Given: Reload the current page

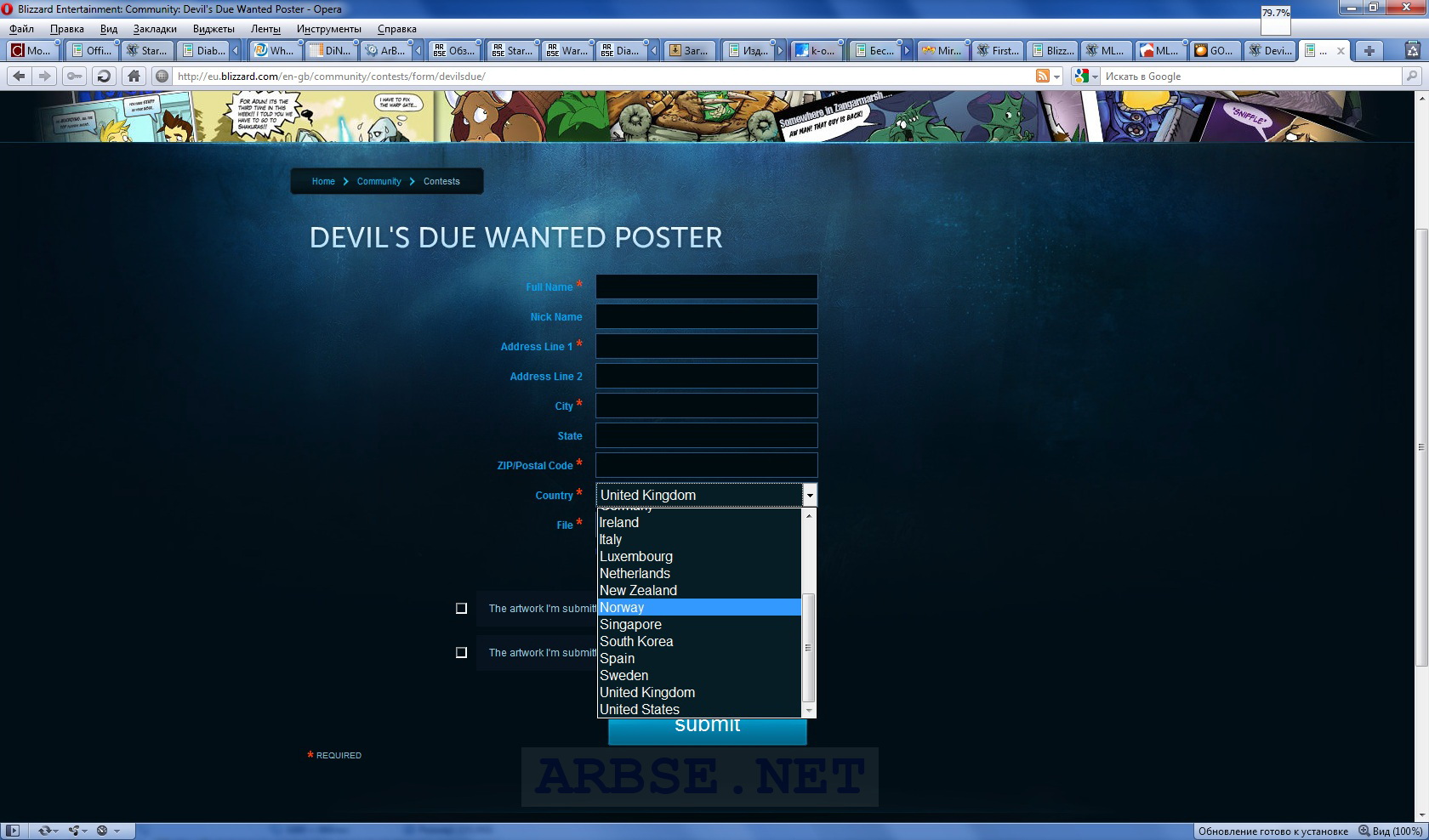Looking at the screenshot, I should click(x=104, y=76).
